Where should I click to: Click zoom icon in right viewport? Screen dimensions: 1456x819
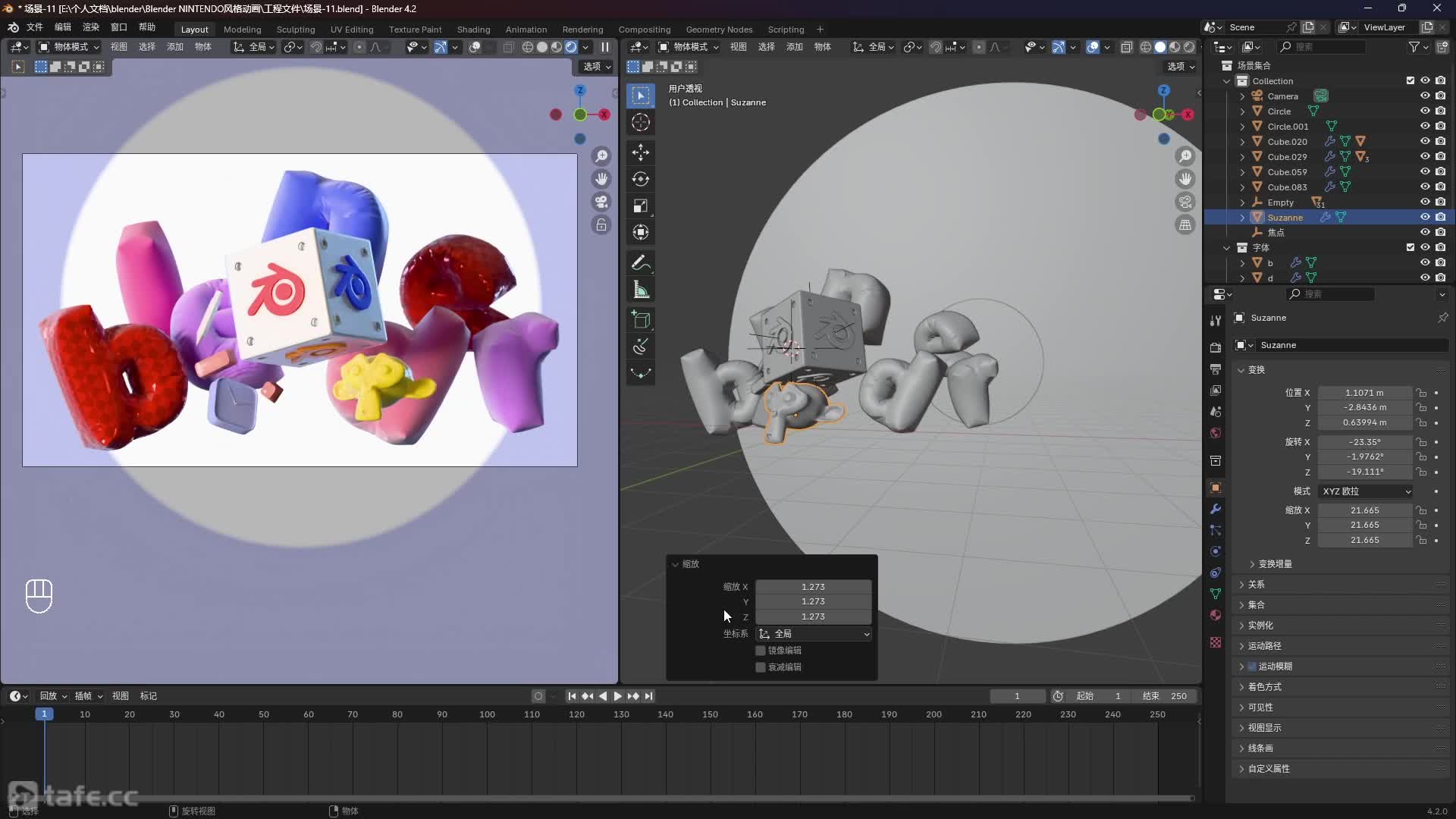click(x=1185, y=156)
